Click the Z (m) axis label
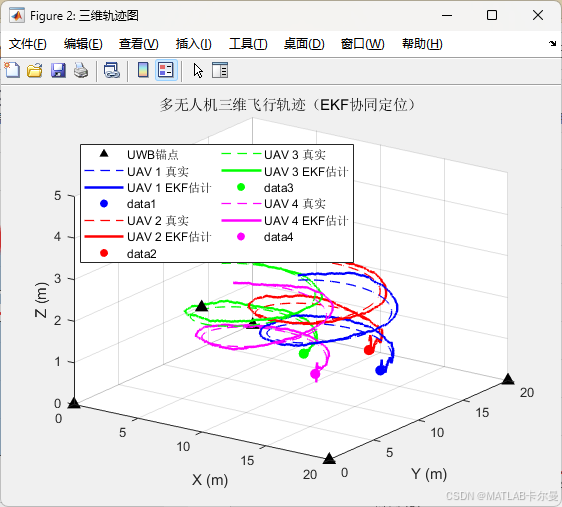 [x=42, y=300]
